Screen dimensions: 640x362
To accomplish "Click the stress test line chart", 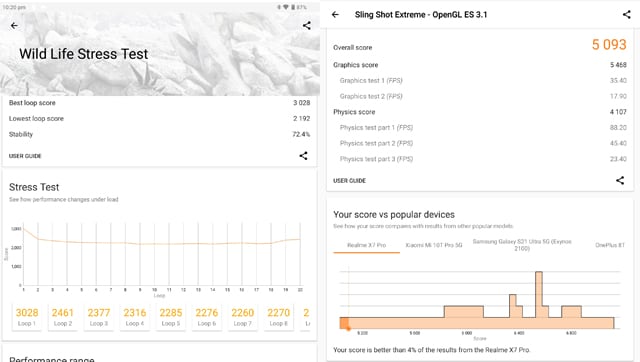I will point(162,255).
